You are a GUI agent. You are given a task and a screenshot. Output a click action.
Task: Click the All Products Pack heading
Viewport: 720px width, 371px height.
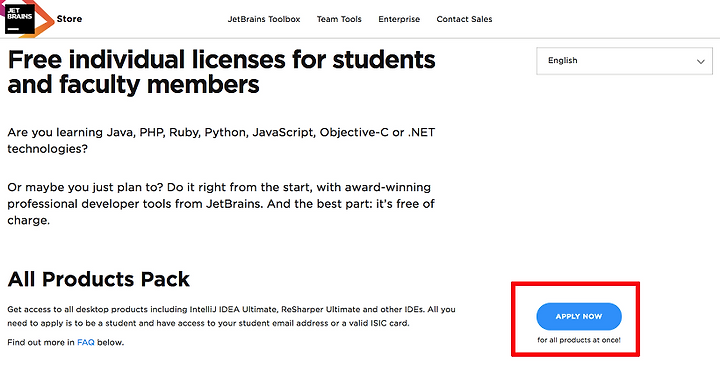pyautogui.click(x=99, y=279)
